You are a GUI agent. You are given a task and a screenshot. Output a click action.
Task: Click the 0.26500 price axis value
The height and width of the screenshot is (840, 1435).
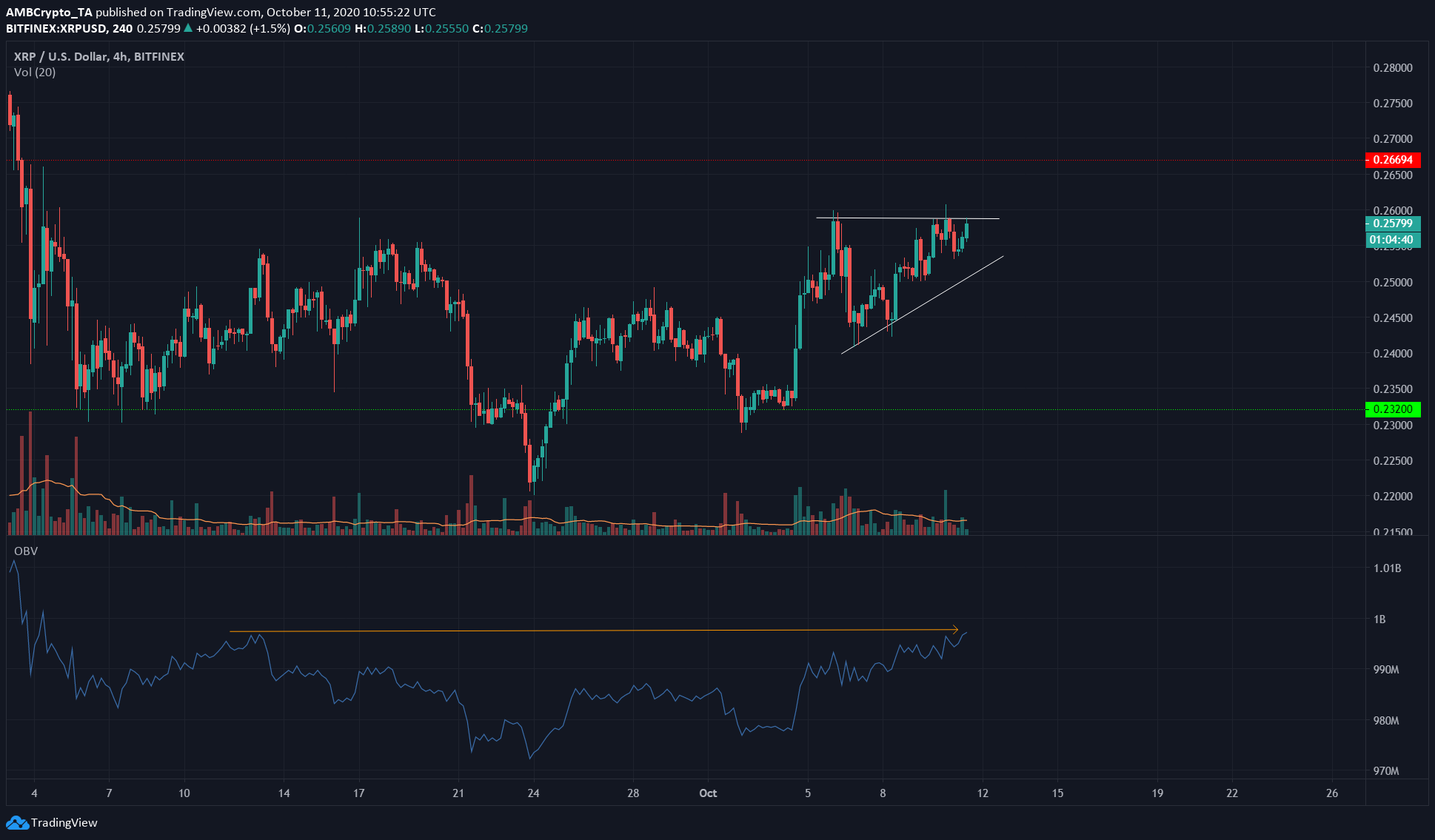1393,175
